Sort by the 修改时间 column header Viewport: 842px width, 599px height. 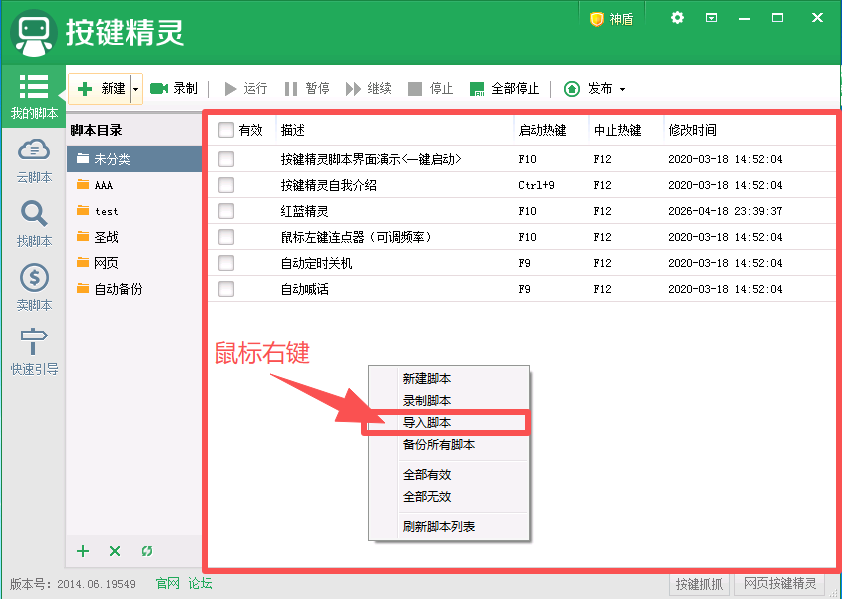point(750,130)
